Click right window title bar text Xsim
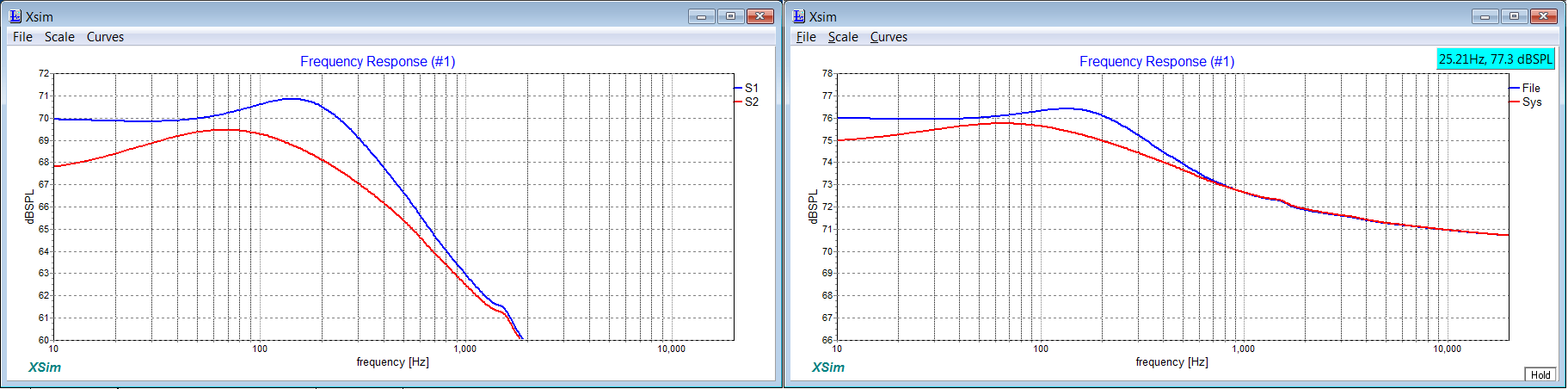This screenshot has height=389, width=1568. 823,16
